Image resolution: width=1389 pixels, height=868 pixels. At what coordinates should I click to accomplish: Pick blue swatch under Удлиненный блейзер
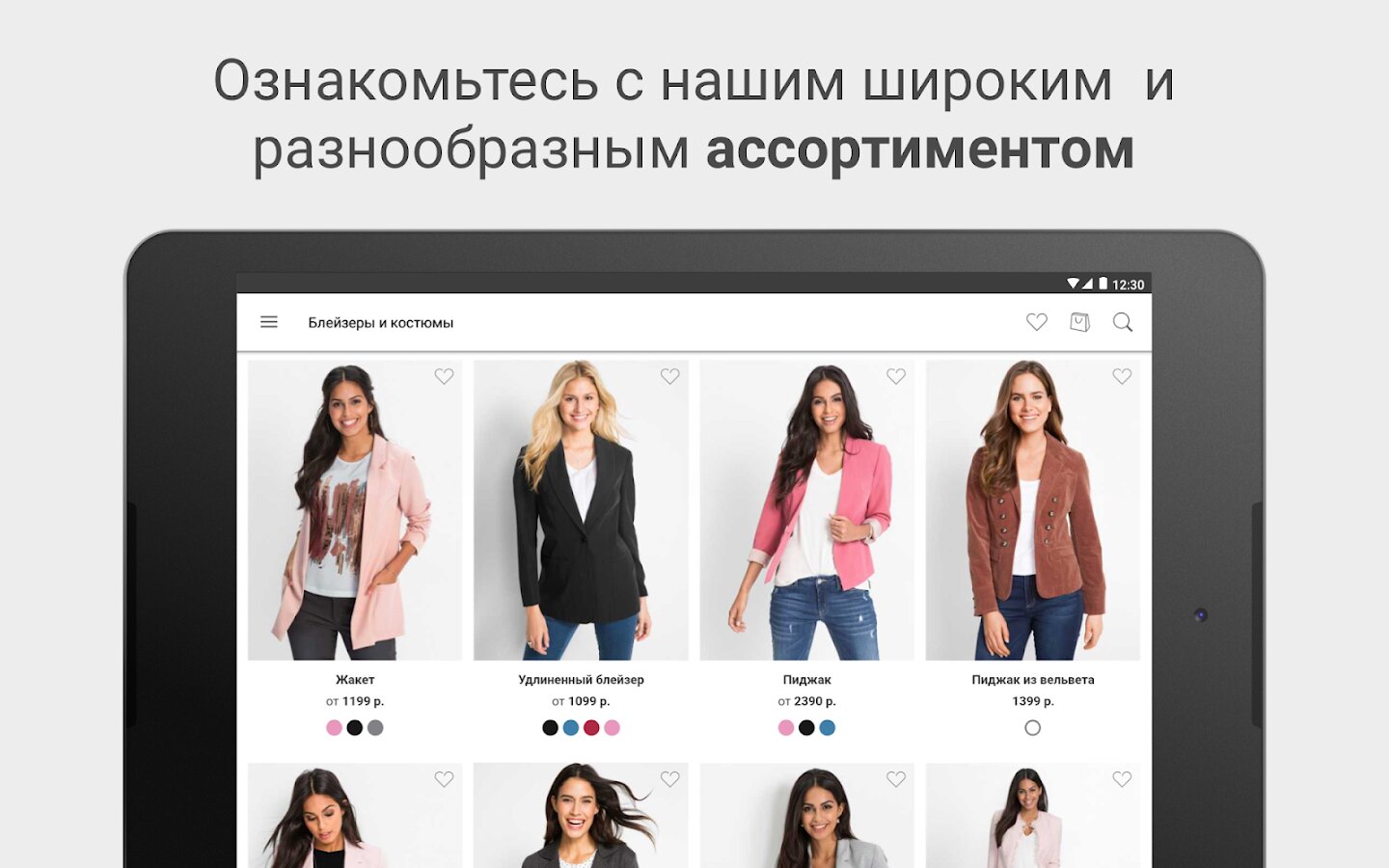[571, 728]
